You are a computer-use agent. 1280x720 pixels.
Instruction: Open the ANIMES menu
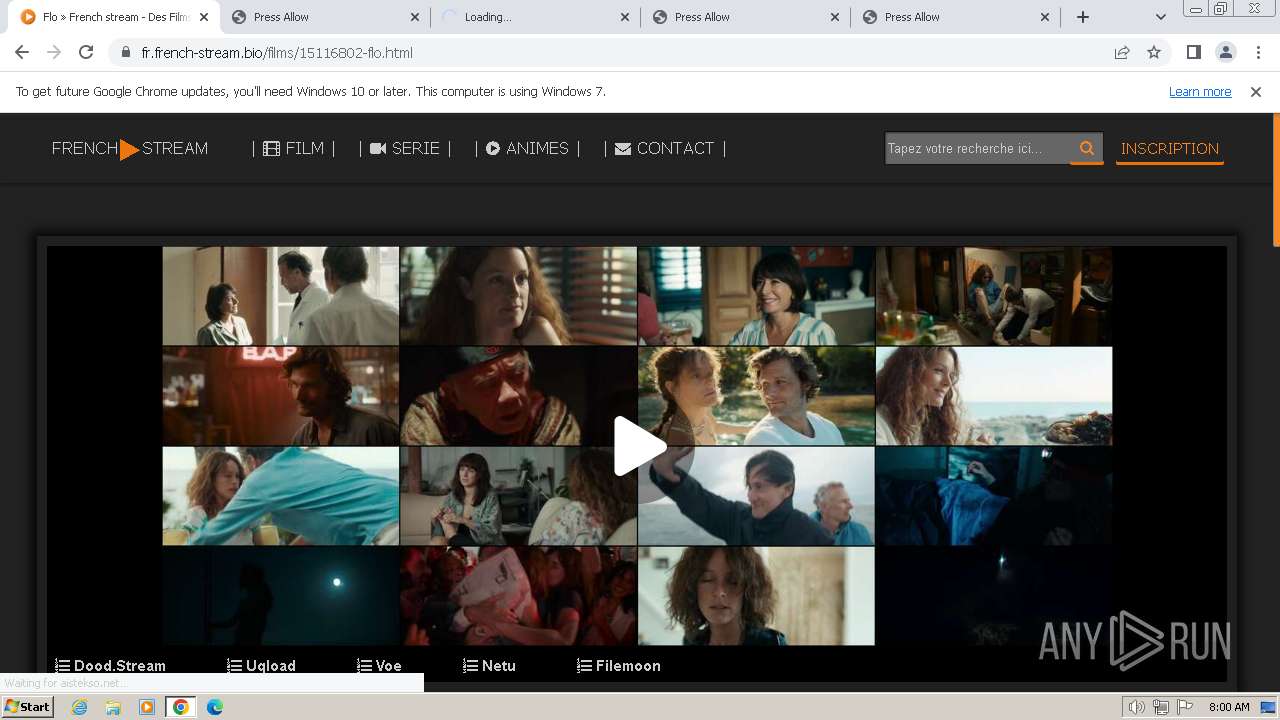(527, 148)
